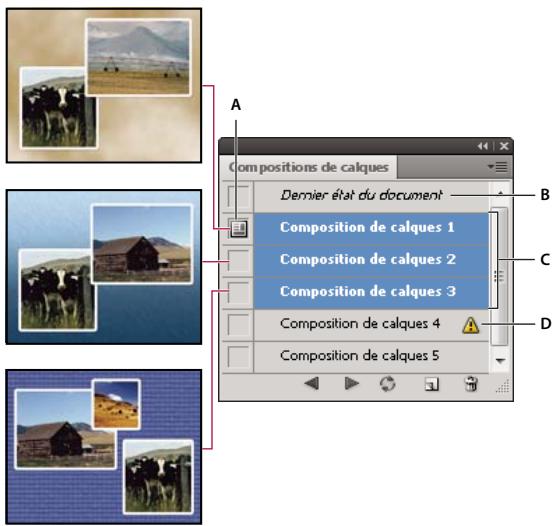Toggle apply box for Dernier état du document
The image size is (556, 526).
click(x=238, y=196)
